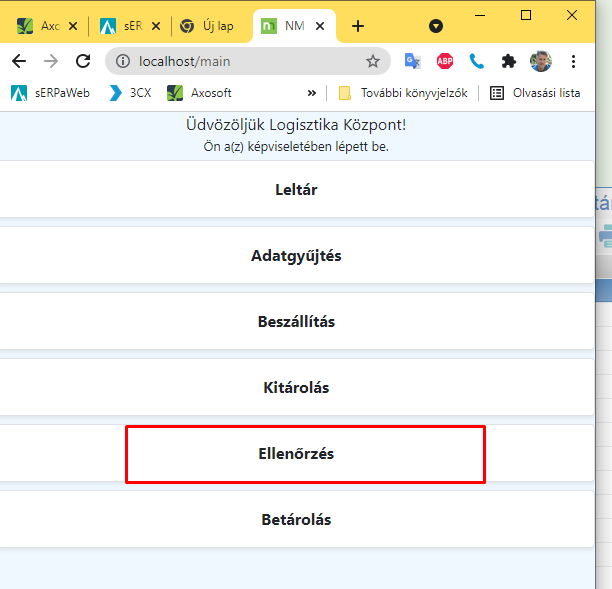Select the Beszállítás menu button
Image resolution: width=612 pixels, height=589 pixels.
[x=296, y=322]
